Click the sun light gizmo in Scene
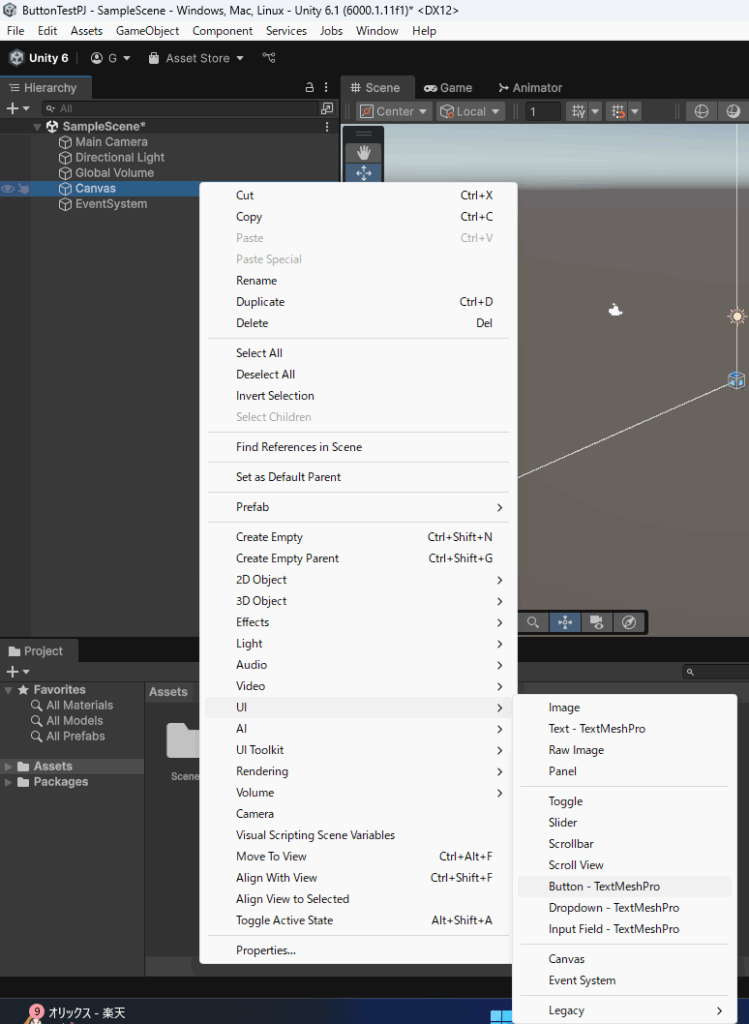 click(737, 316)
